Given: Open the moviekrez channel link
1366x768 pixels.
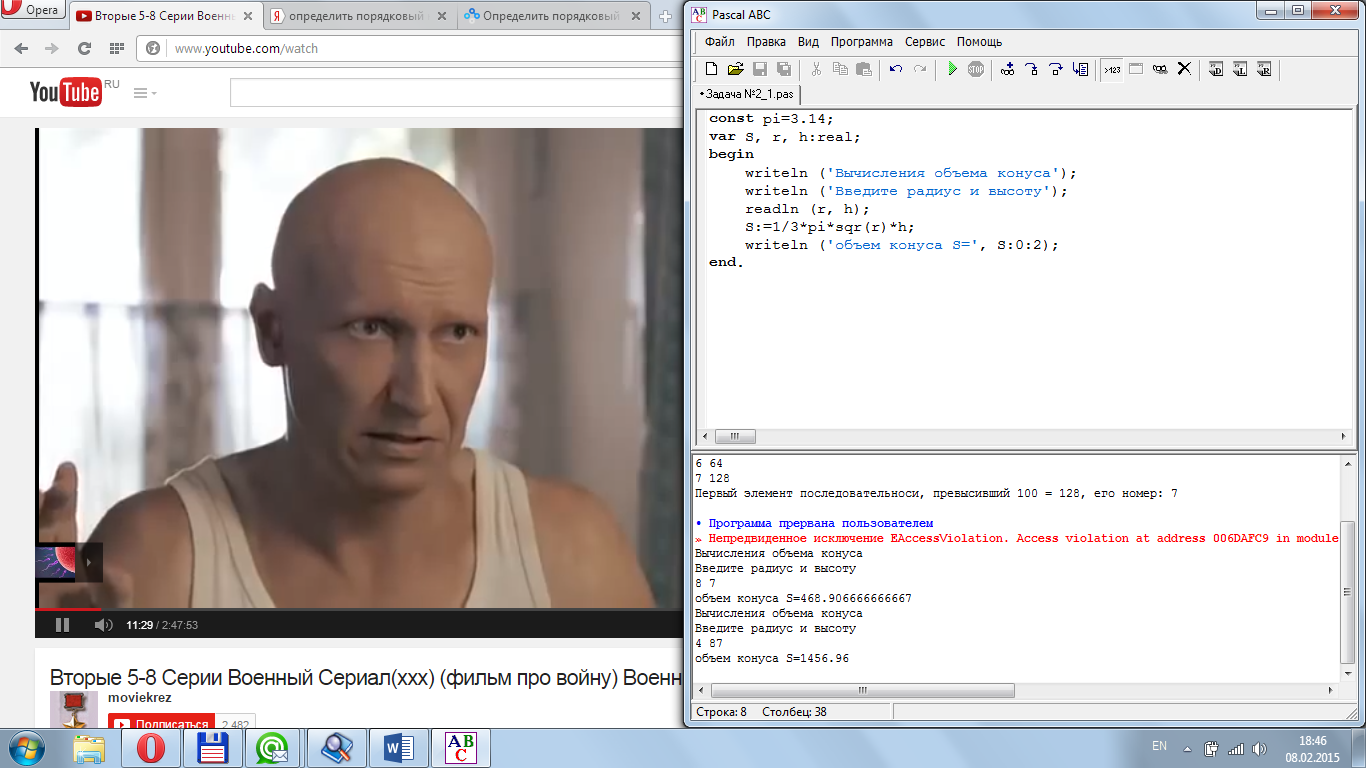Looking at the screenshot, I should click(139, 695).
